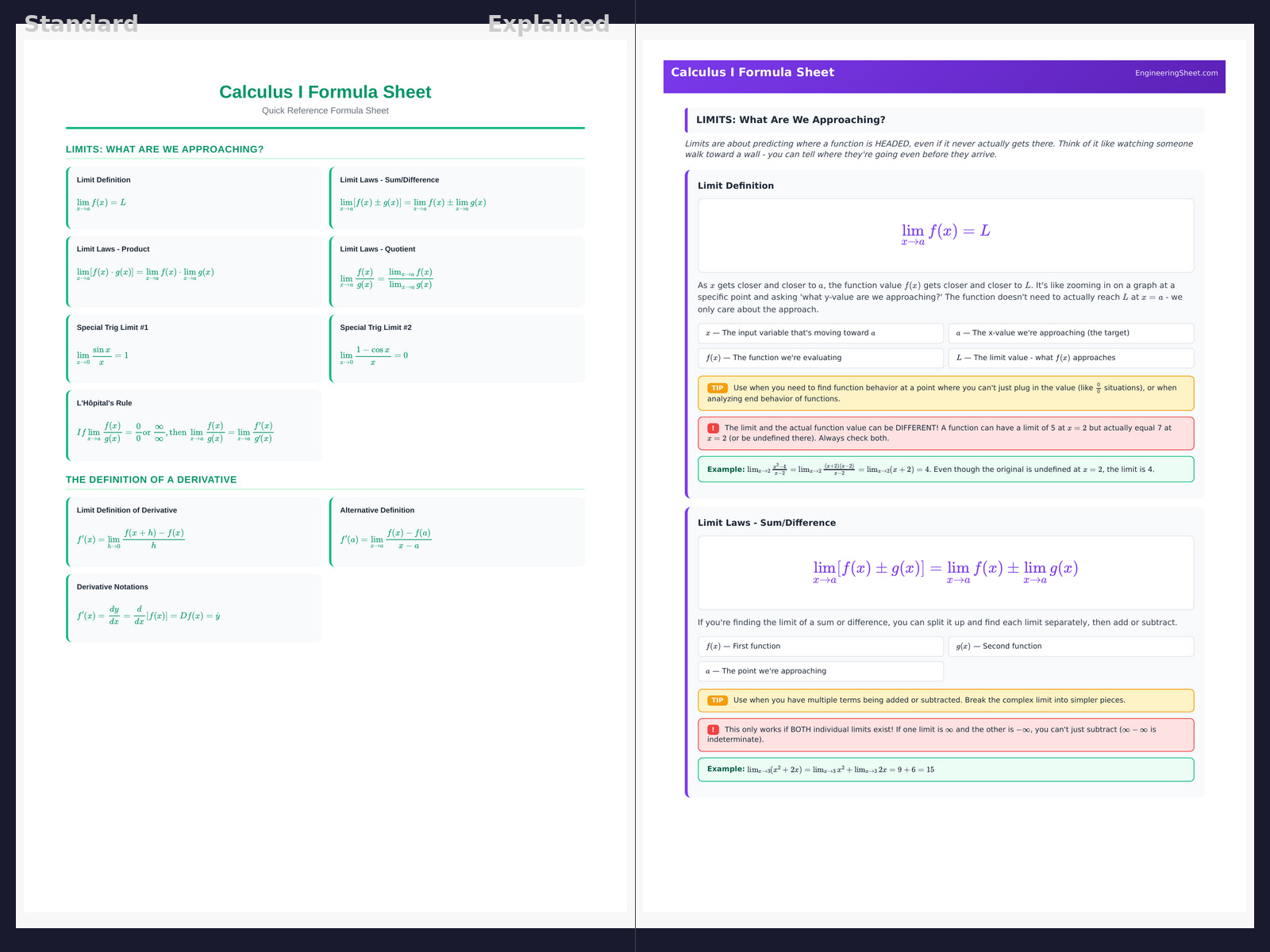Click the 'L — The limit value' variable box

[x=1070, y=358]
